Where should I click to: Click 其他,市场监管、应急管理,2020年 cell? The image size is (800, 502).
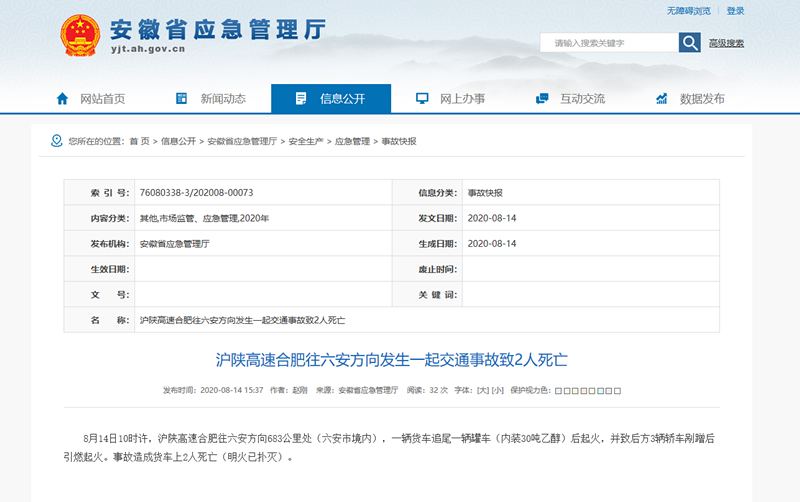[204, 218]
